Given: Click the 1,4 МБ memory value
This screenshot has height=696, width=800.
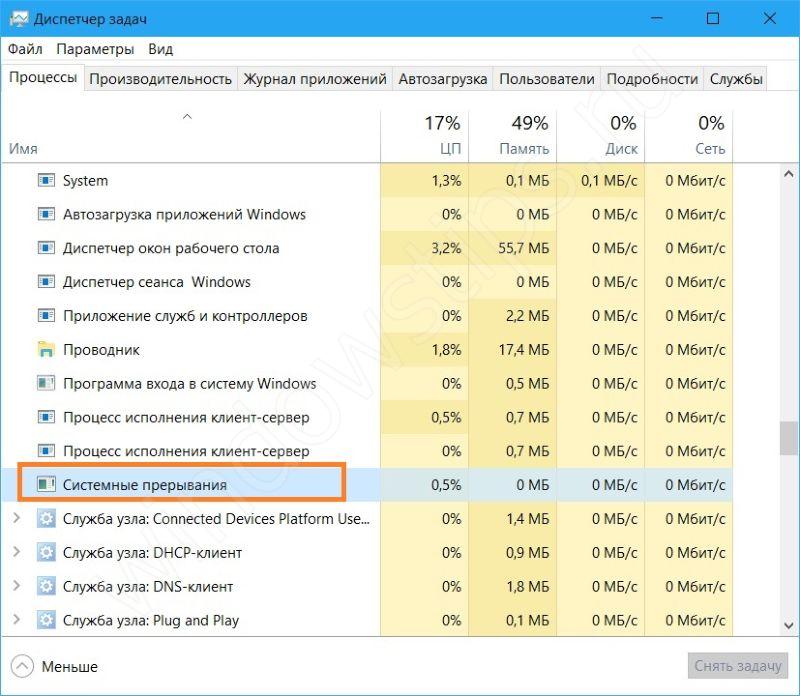Looking at the screenshot, I should tap(528, 519).
